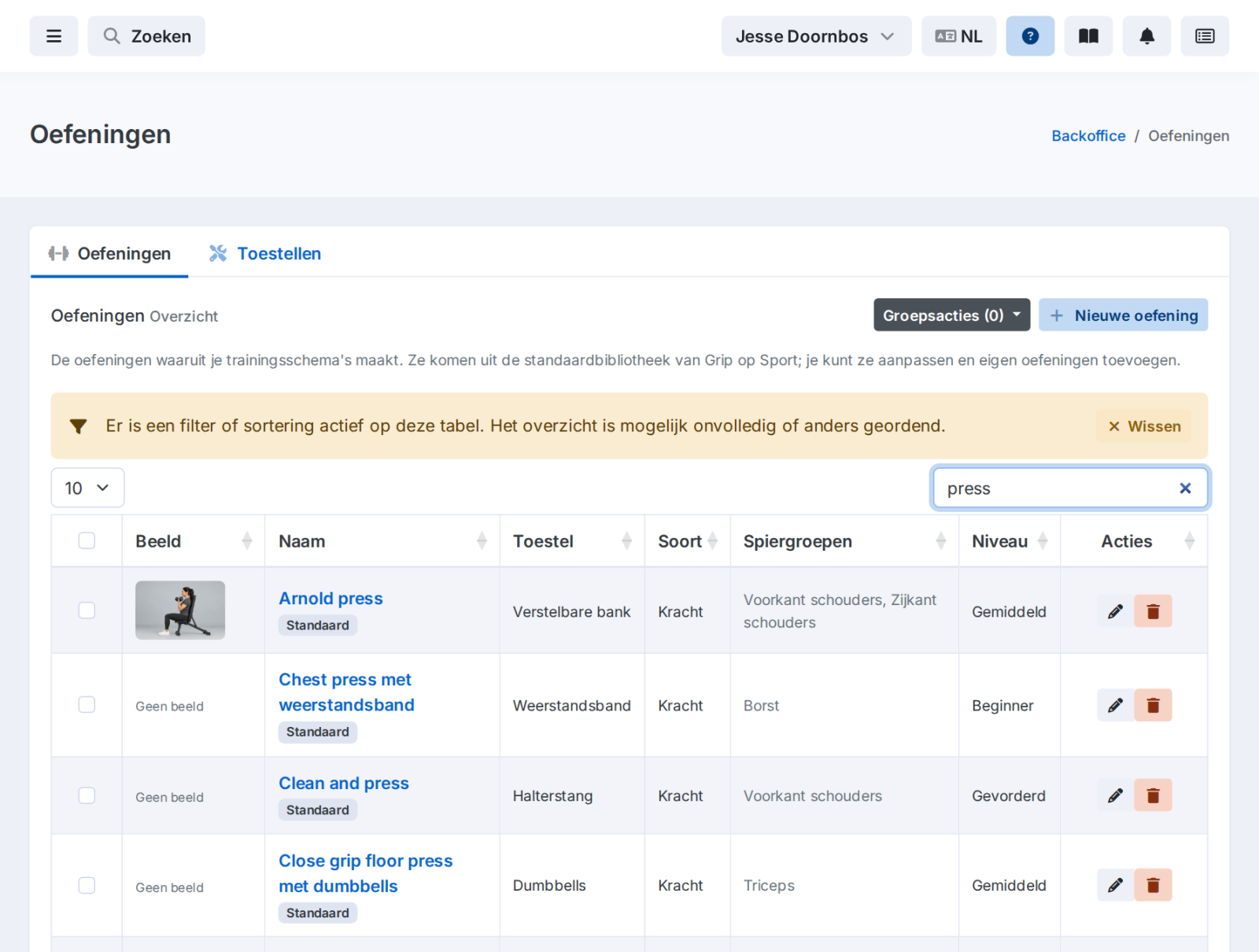Select the Arnold press row checkbox
Screen dimensions: 1259x952
point(87,611)
